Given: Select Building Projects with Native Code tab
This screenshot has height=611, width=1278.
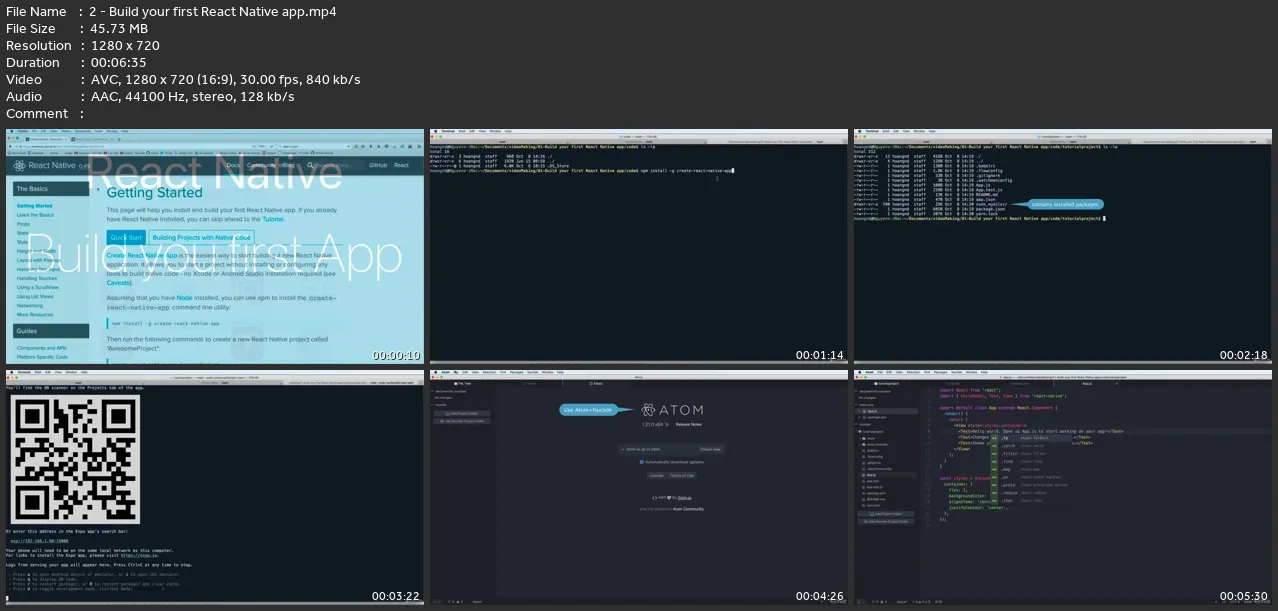Looking at the screenshot, I should (201, 238).
